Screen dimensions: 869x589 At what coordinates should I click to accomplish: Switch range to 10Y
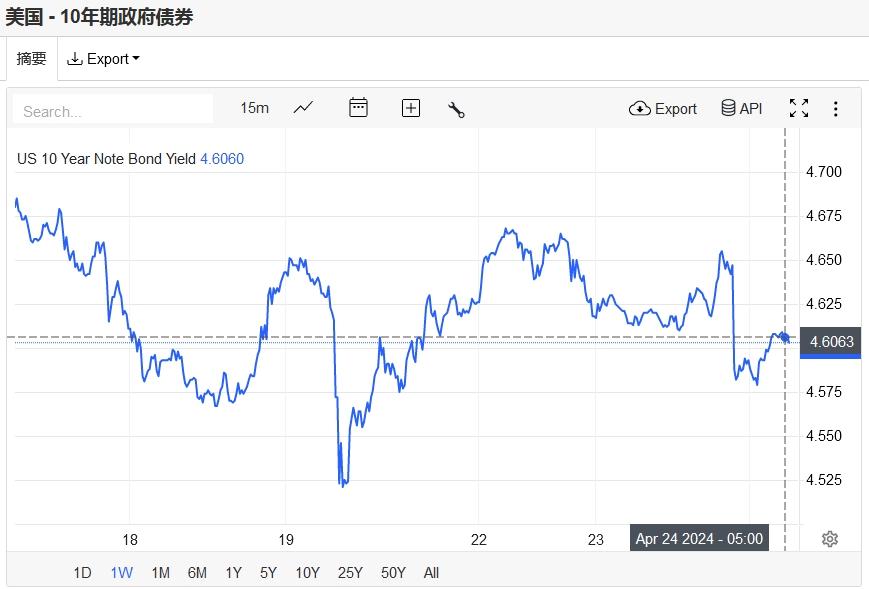307,573
